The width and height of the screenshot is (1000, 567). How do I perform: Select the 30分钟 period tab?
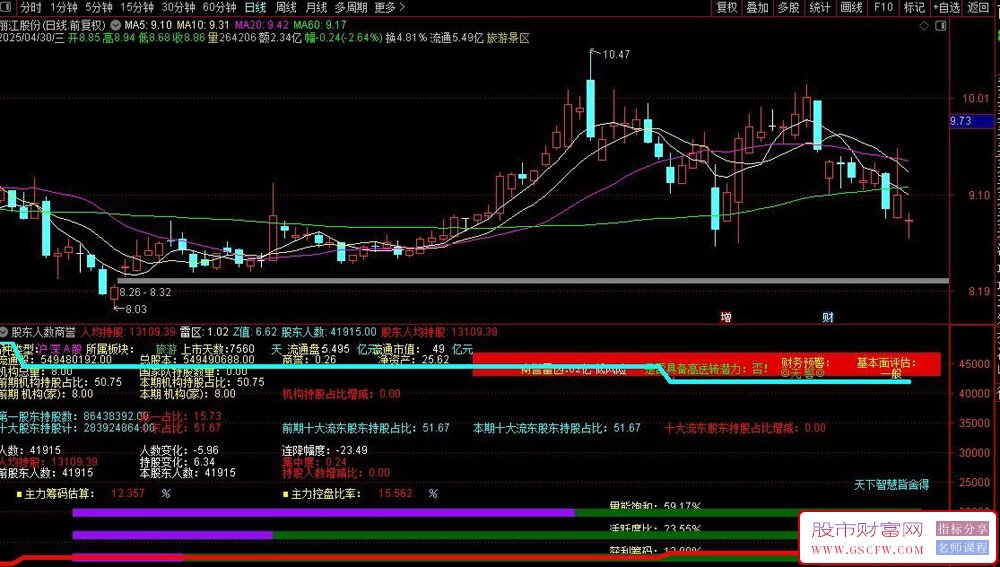(179, 8)
